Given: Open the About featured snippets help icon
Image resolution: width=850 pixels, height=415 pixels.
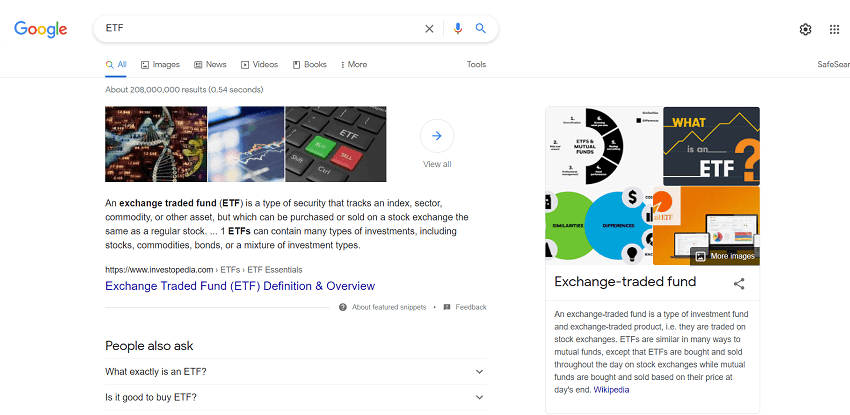Looking at the screenshot, I should (x=343, y=307).
